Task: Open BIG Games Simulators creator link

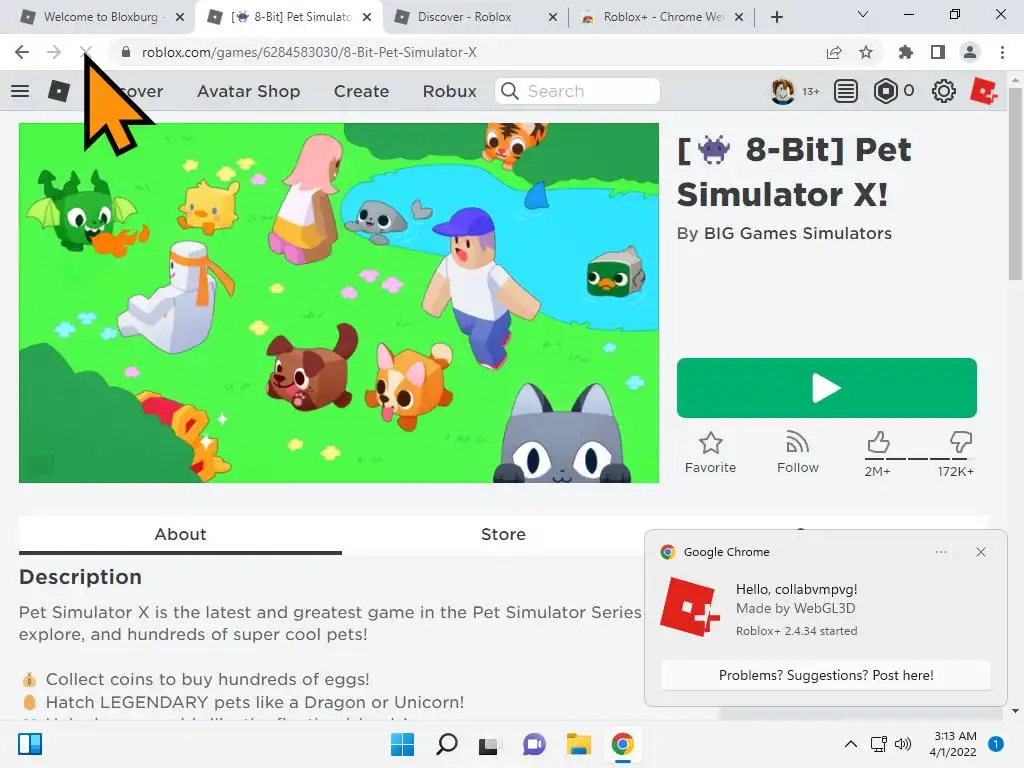Action: (797, 233)
